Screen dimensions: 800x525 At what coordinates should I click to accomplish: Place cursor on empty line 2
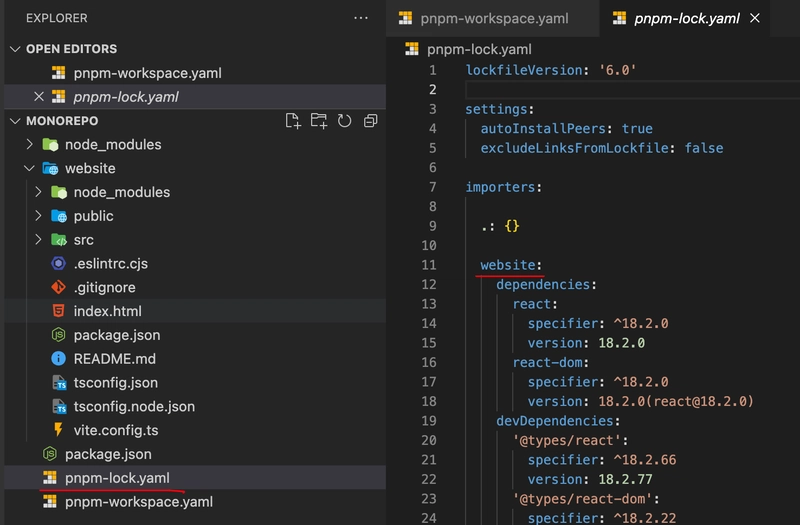633,90
